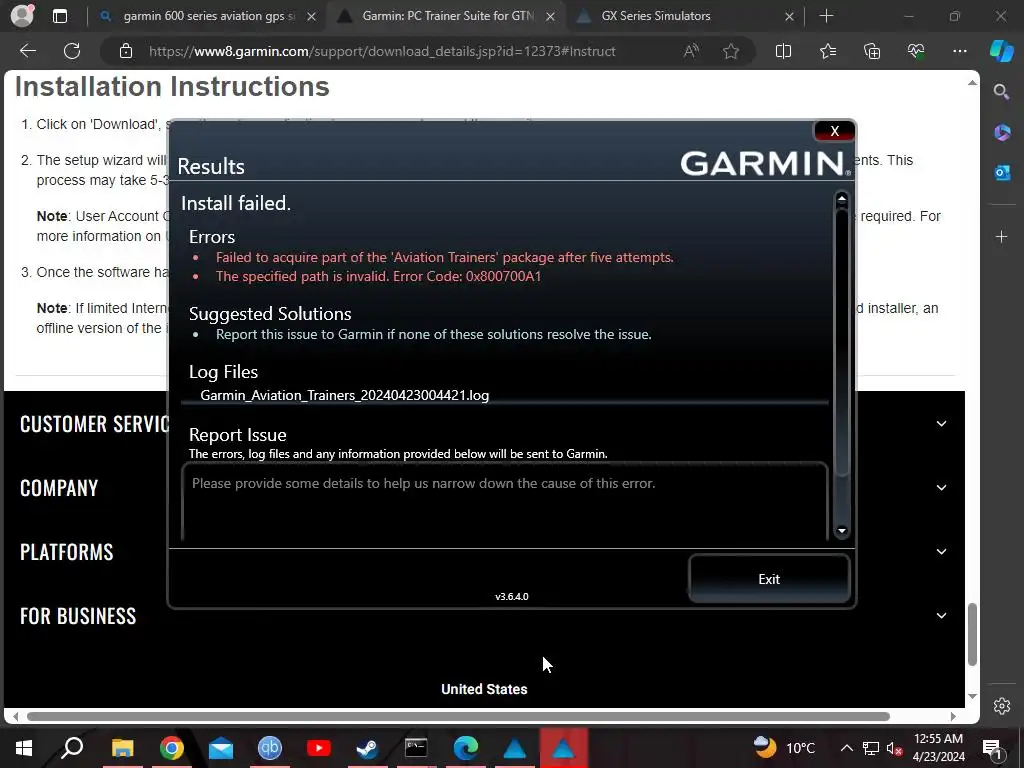Click the muted volume tray icon
The image size is (1024, 768).
(895, 748)
